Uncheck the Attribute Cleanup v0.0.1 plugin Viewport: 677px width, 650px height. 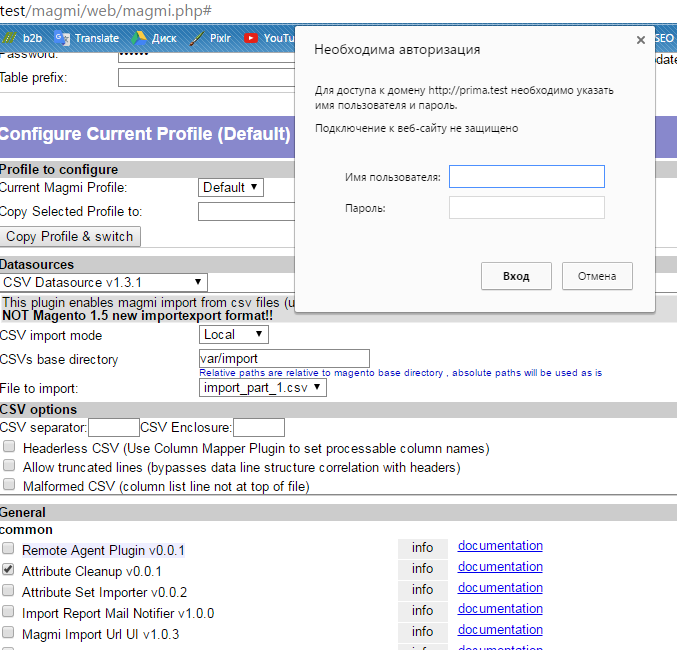[x=9, y=570]
